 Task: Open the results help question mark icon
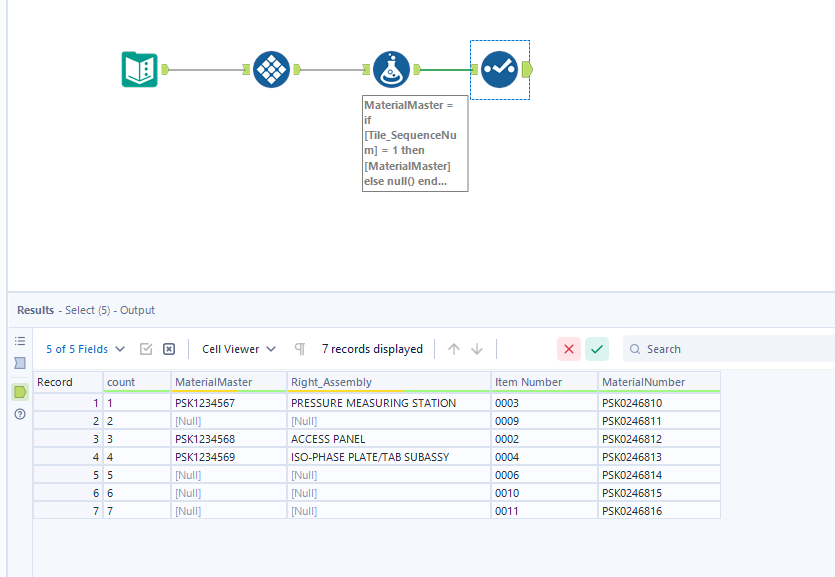pyautogui.click(x=20, y=414)
